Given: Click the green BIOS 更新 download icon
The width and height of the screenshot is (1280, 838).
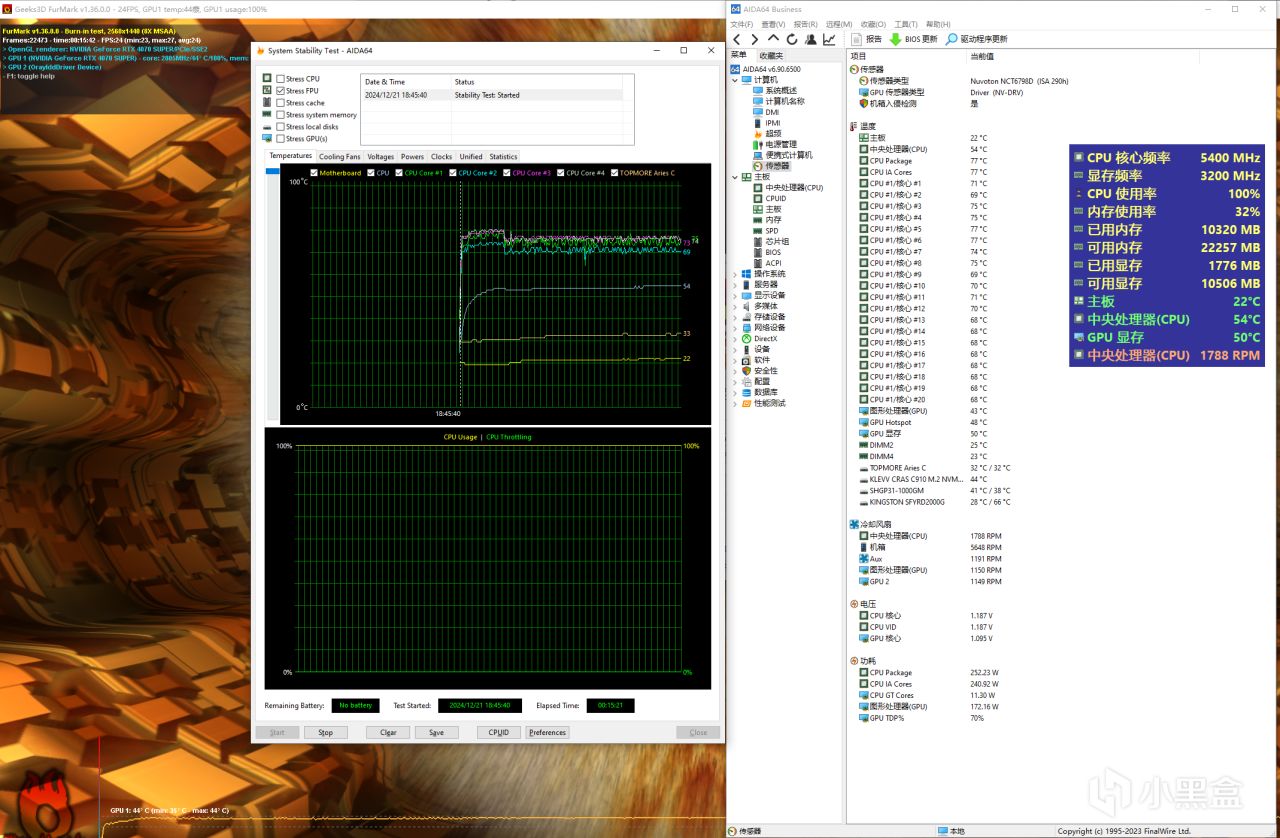Looking at the screenshot, I should [895, 39].
